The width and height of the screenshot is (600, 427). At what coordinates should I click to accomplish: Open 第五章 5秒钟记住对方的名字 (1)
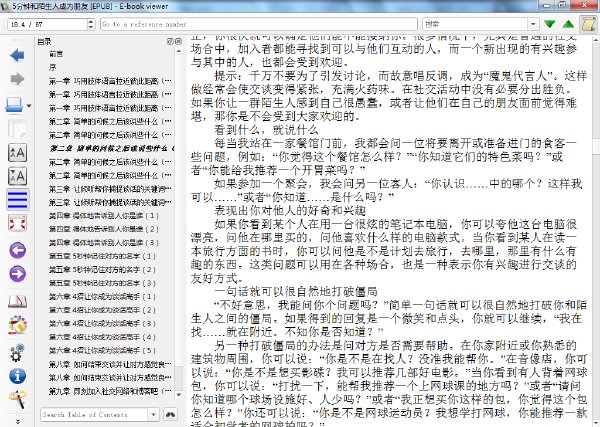102,256
